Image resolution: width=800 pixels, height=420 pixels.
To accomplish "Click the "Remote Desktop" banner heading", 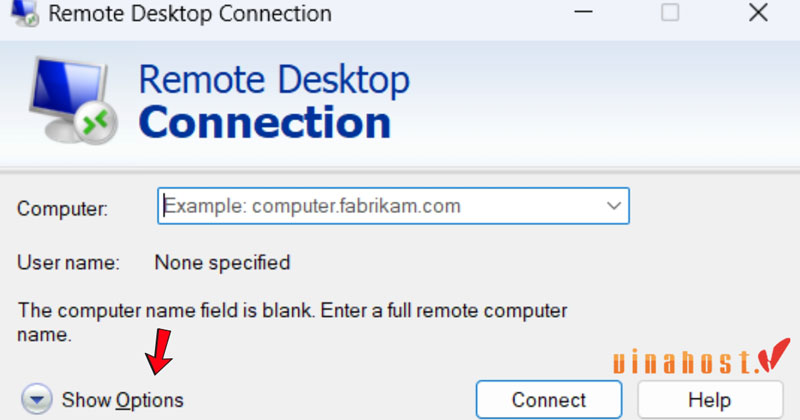I will point(274,79).
